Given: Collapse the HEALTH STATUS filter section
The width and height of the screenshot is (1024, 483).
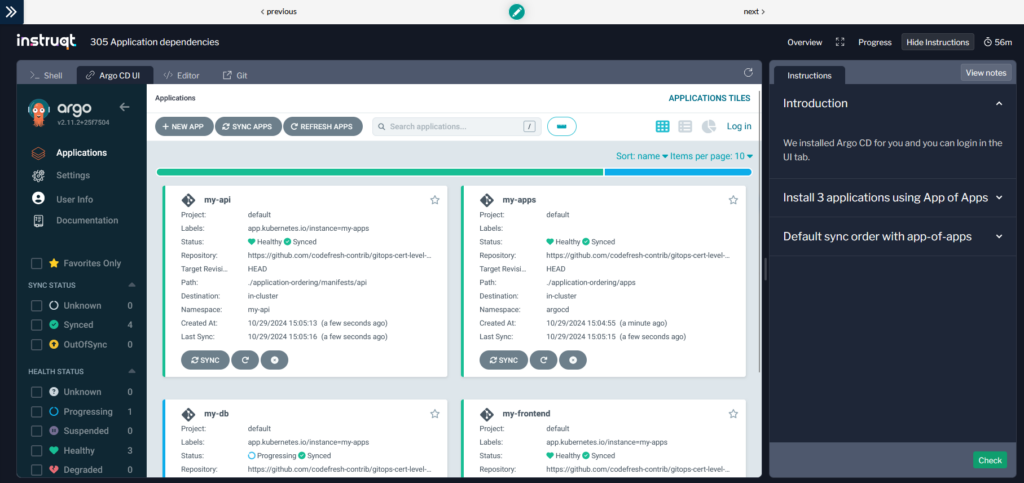Looking at the screenshot, I should (x=132, y=371).
